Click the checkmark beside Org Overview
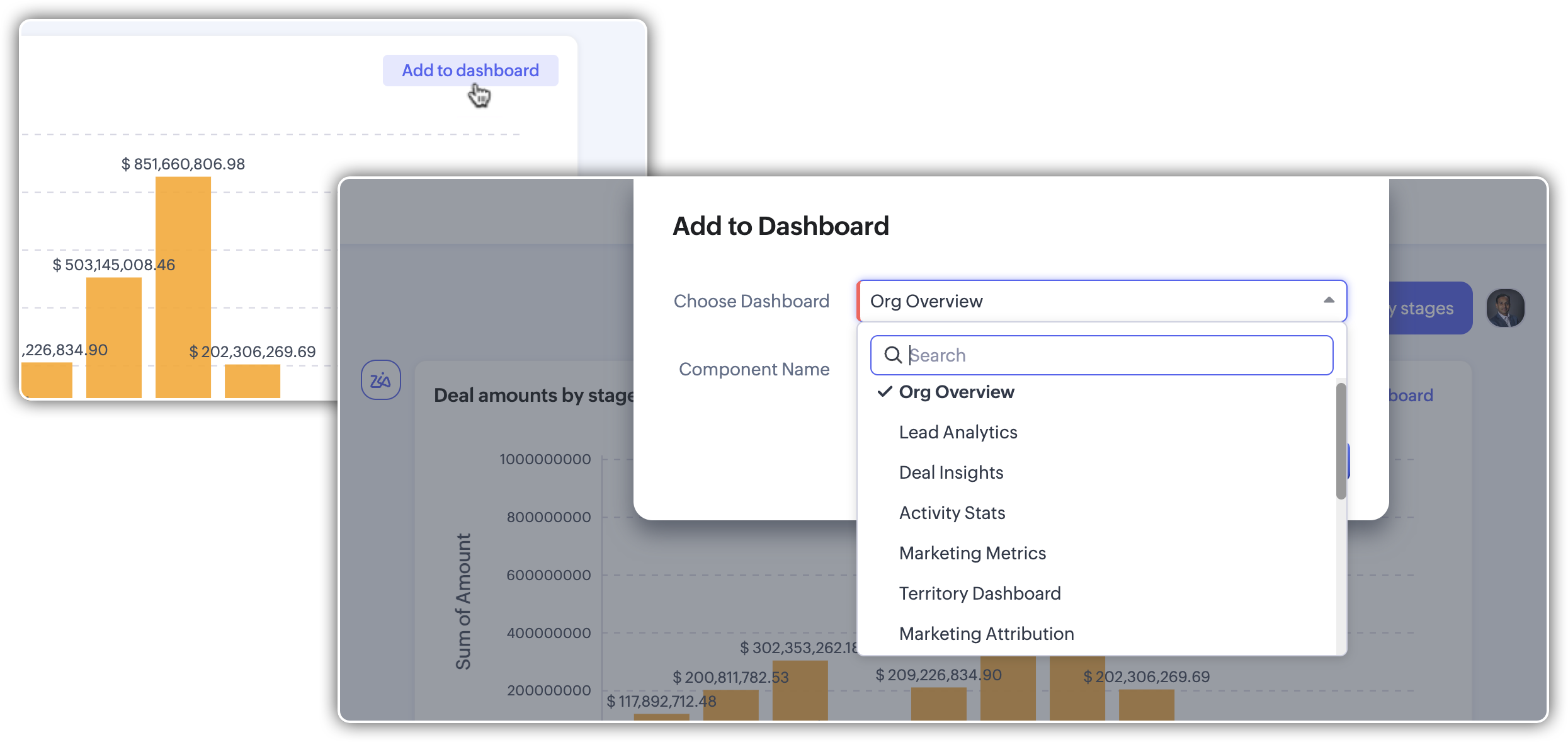Screen dimensions: 1568x742 point(885,392)
